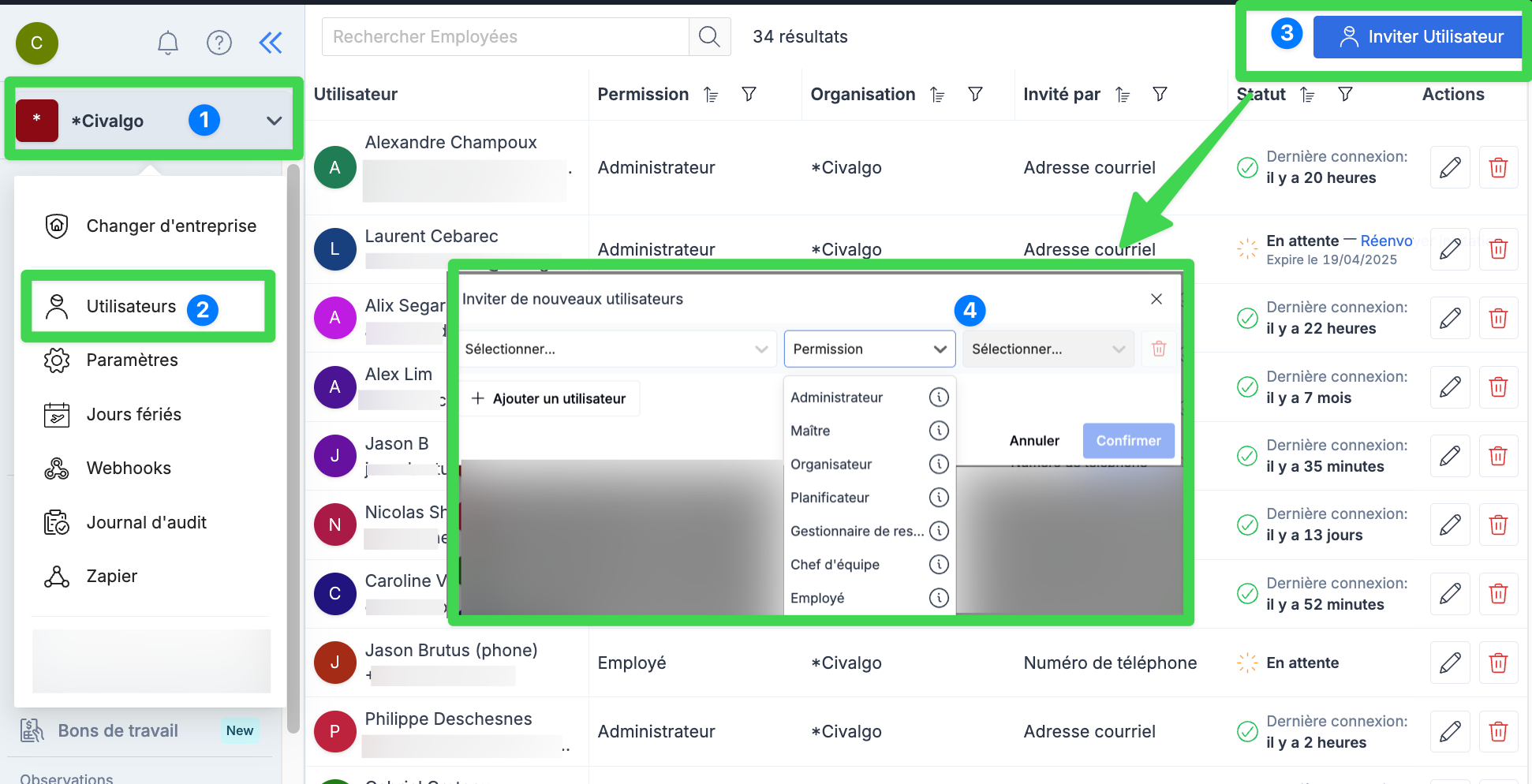
Task: Edit Alexandre Champoux with the pencil icon
Action: tap(1449, 168)
